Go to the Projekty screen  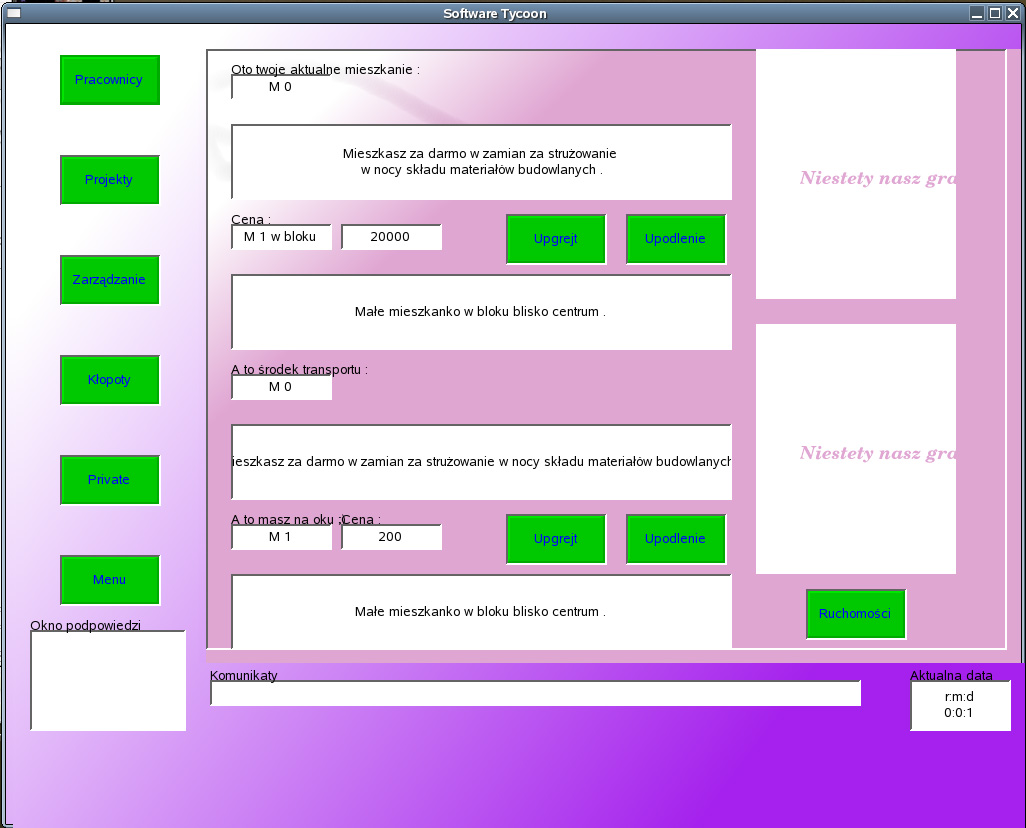tap(109, 180)
